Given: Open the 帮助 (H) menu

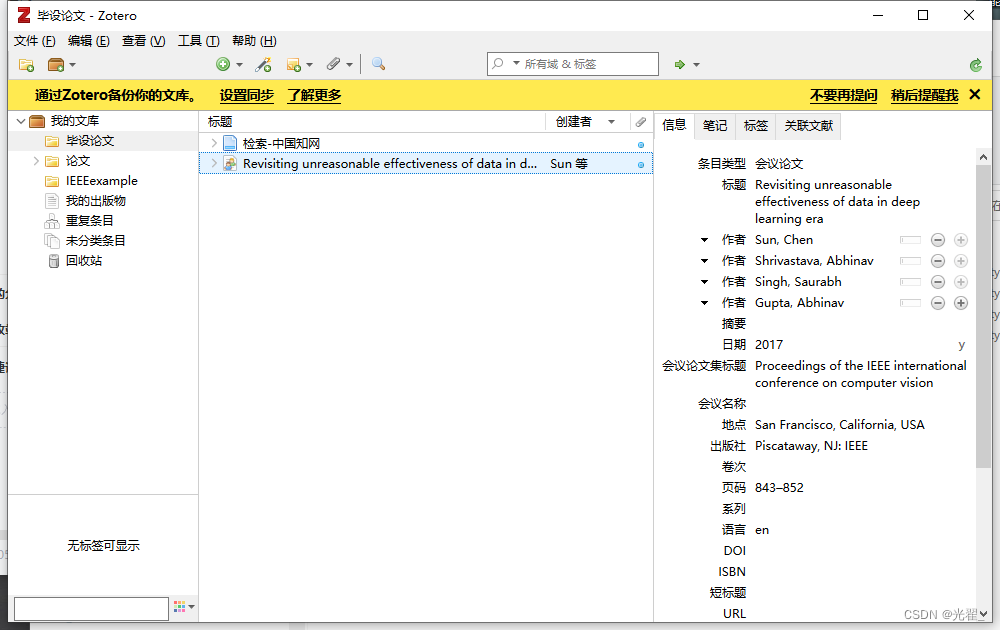Looking at the screenshot, I should 254,41.
